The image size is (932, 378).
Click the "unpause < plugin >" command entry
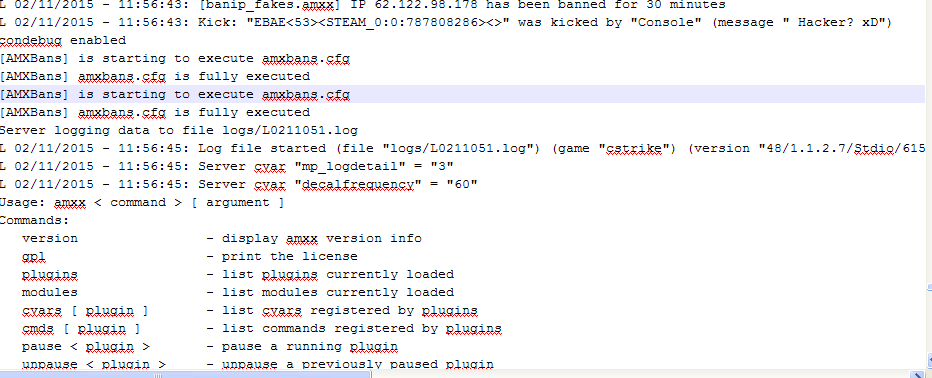[x=94, y=364]
